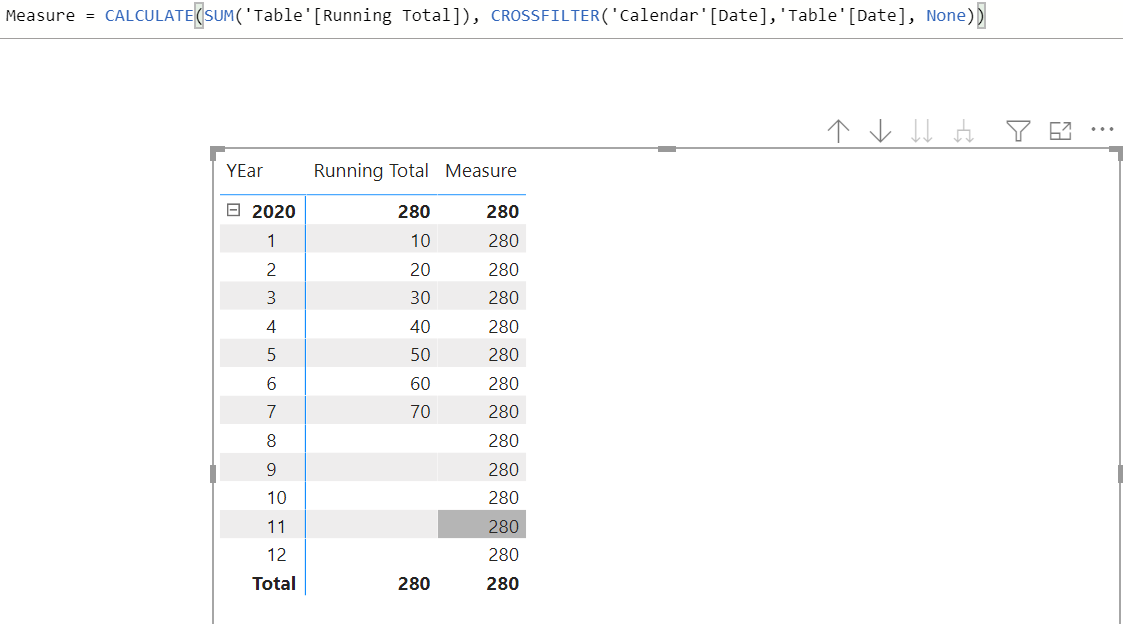Screen dimensions: 1123x624
Task: Grab the visual's top-left corner handle
Action: [x=216, y=152]
